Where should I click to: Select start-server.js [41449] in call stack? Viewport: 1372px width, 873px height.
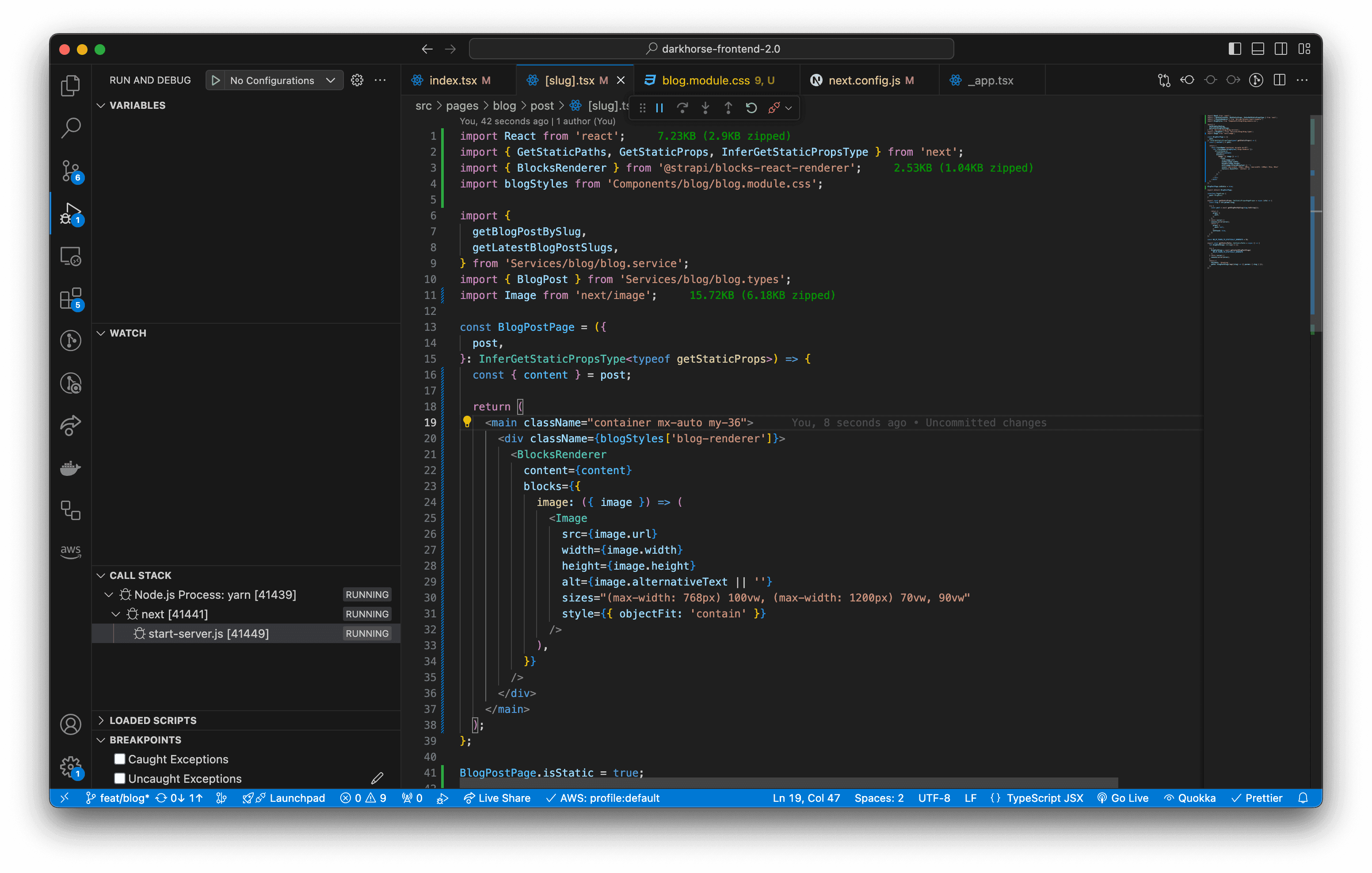[246, 633]
